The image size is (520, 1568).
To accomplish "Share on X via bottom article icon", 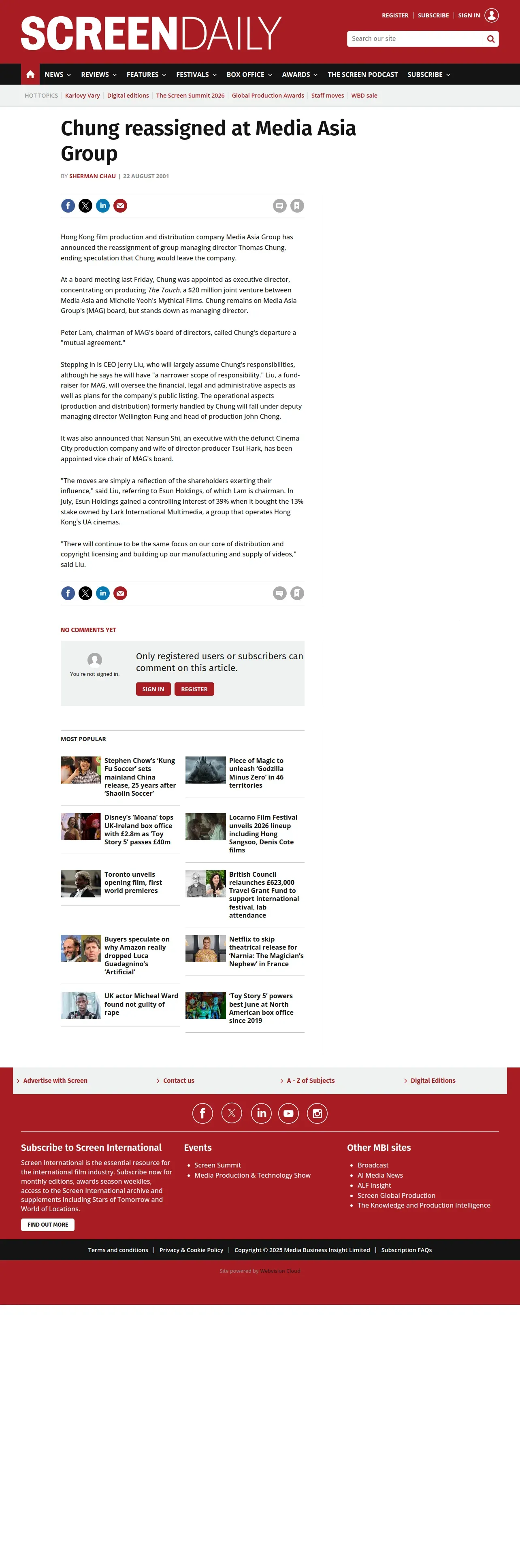I will click(85, 593).
